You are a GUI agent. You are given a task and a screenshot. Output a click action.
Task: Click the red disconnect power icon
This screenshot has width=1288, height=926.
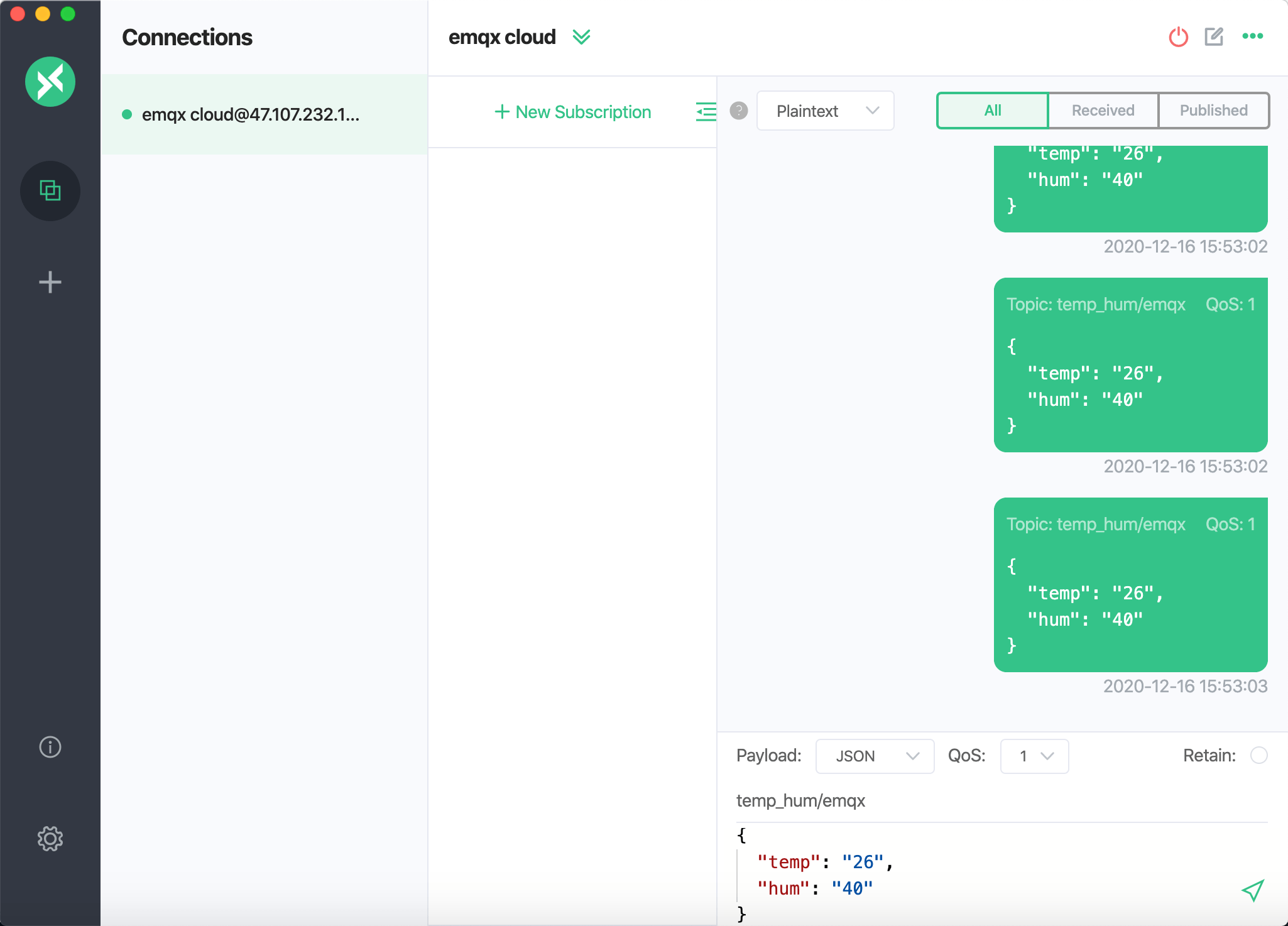(x=1178, y=37)
